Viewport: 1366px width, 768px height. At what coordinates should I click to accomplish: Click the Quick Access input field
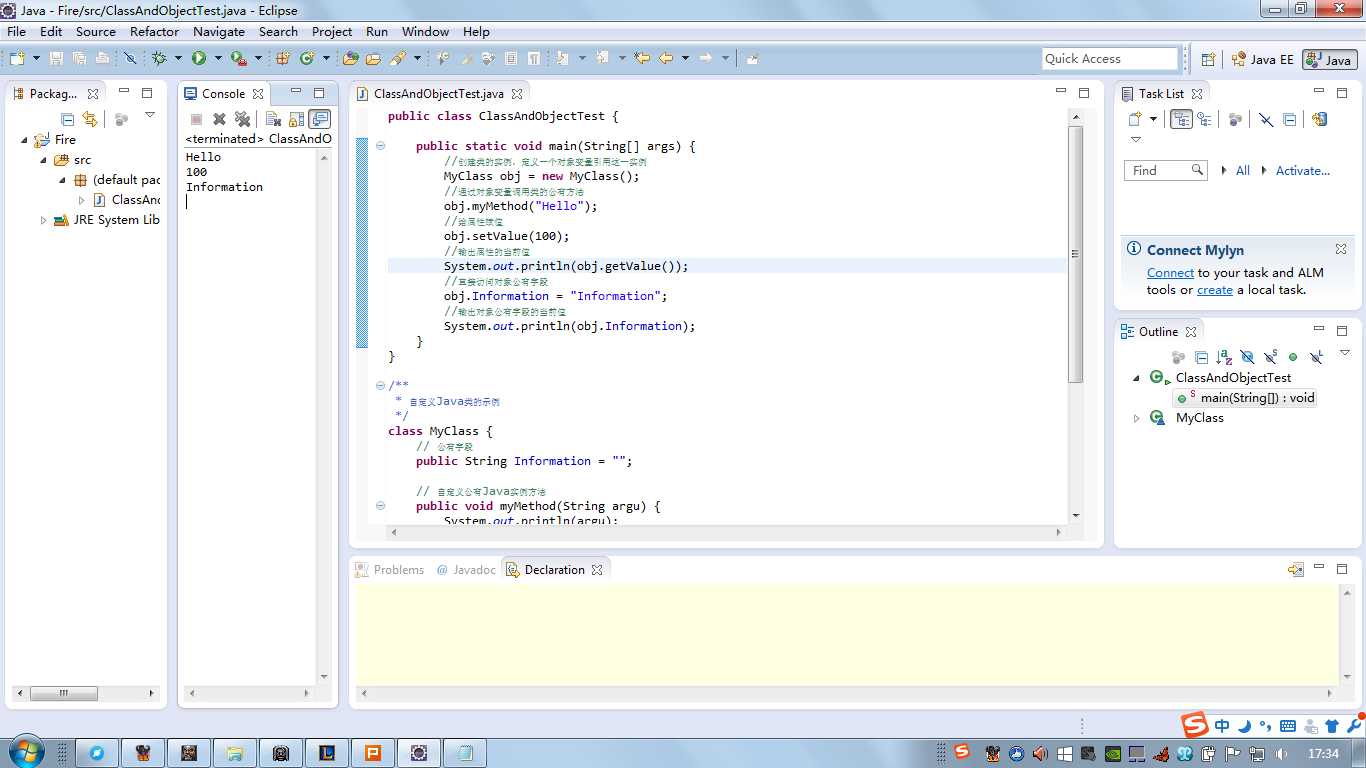1110,59
